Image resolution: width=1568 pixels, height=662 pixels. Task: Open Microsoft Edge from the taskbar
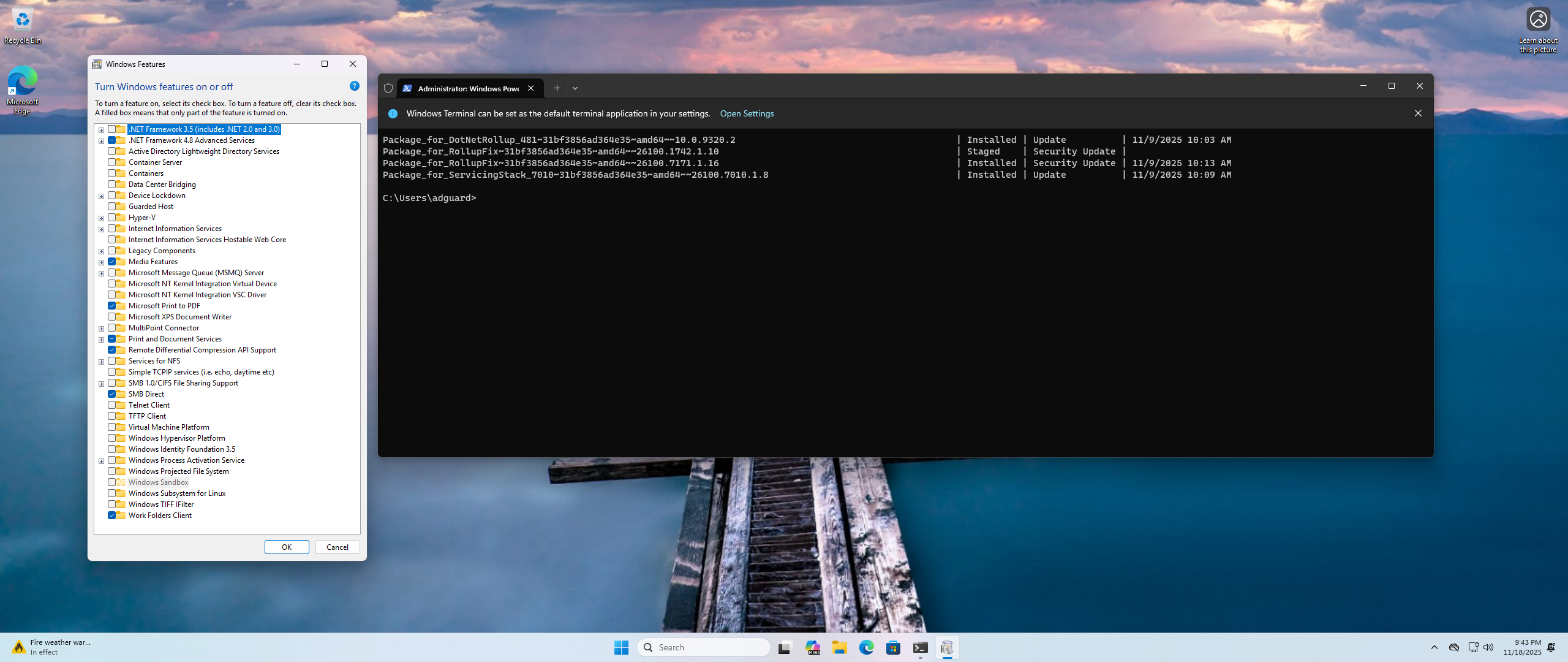(x=866, y=647)
